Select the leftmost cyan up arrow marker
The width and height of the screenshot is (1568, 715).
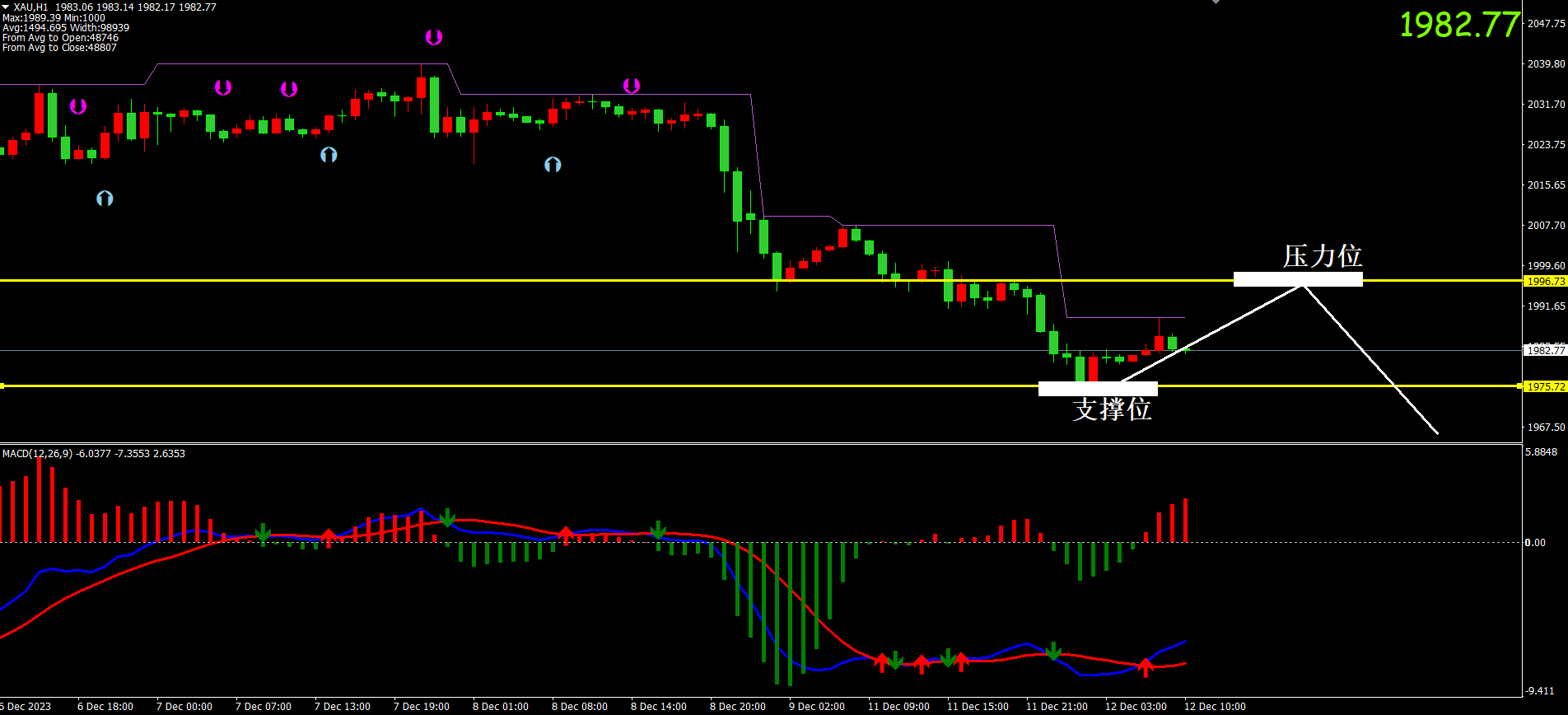pos(105,198)
